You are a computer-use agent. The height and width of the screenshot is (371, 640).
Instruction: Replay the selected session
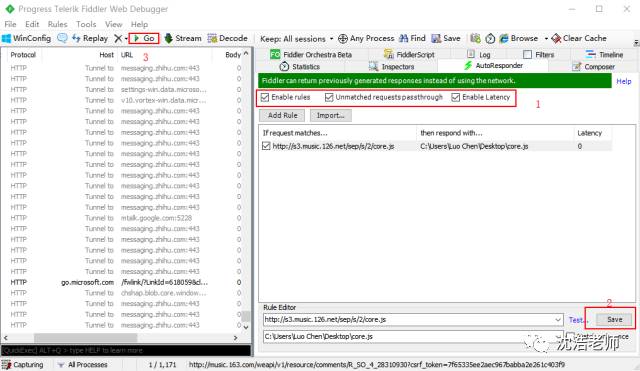(90, 38)
